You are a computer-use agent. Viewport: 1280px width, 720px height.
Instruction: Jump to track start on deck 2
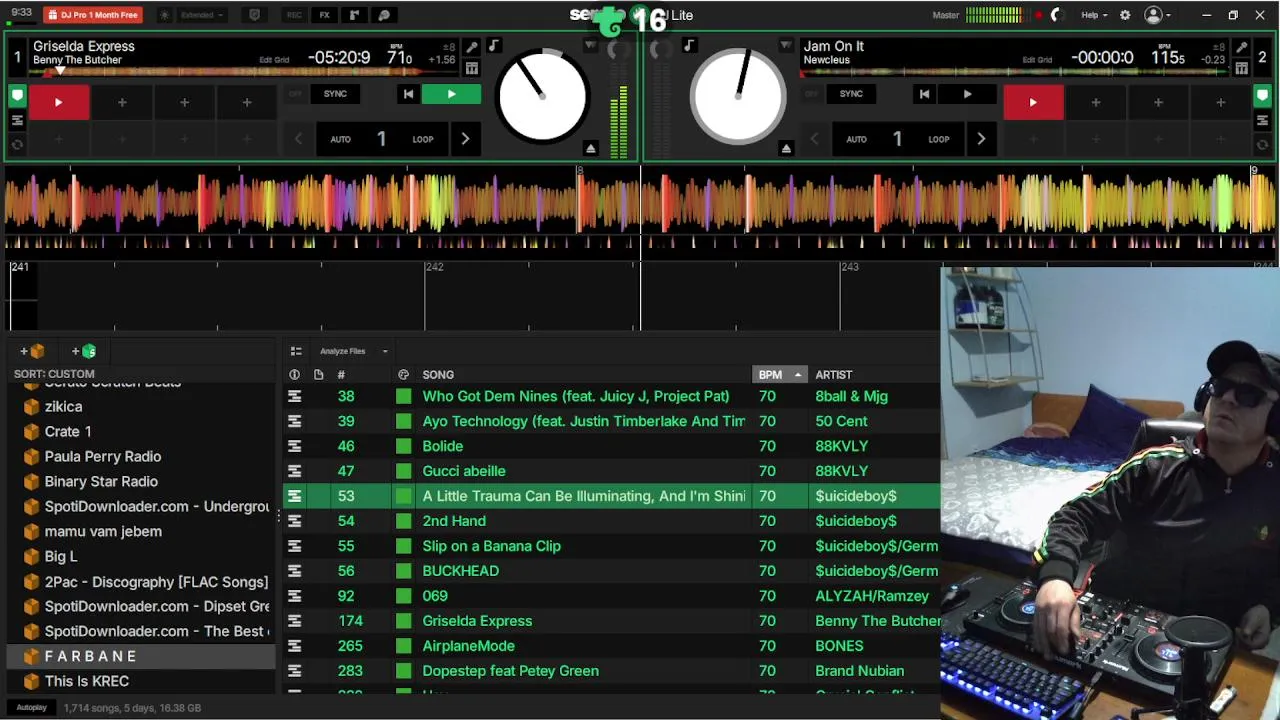(924, 94)
